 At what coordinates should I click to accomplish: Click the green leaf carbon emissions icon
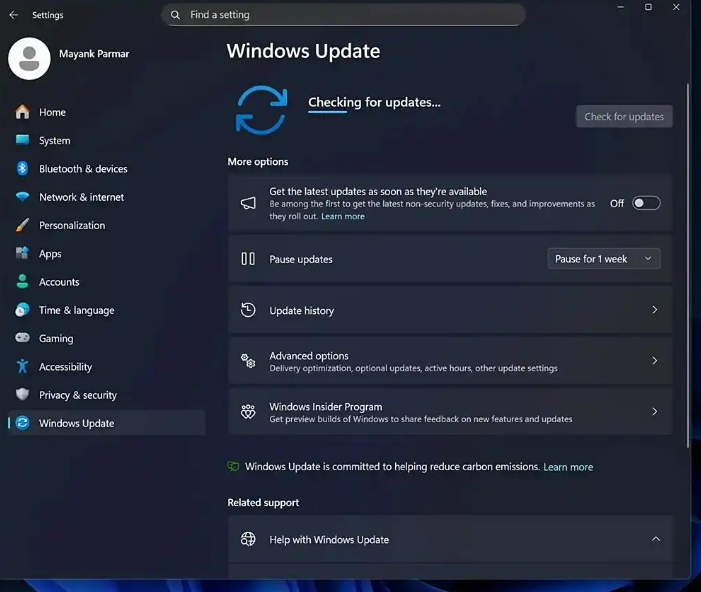[233, 466]
